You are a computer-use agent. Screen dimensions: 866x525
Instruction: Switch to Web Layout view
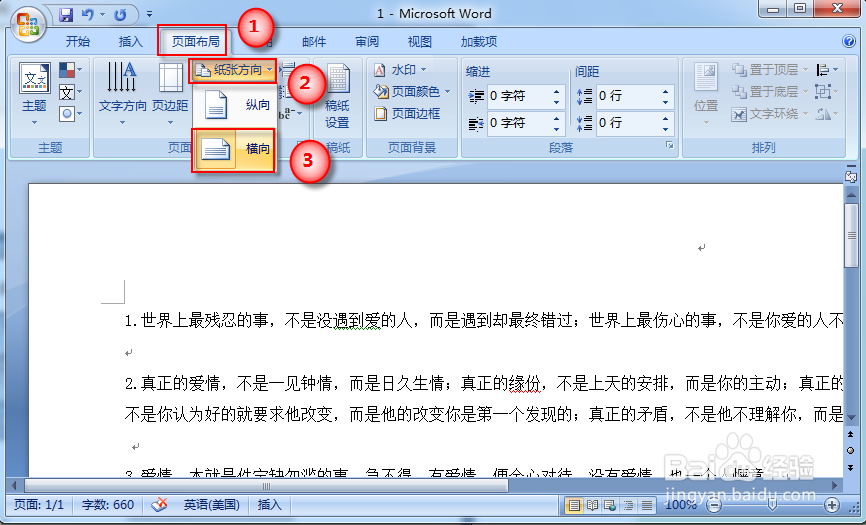[x=610, y=505]
